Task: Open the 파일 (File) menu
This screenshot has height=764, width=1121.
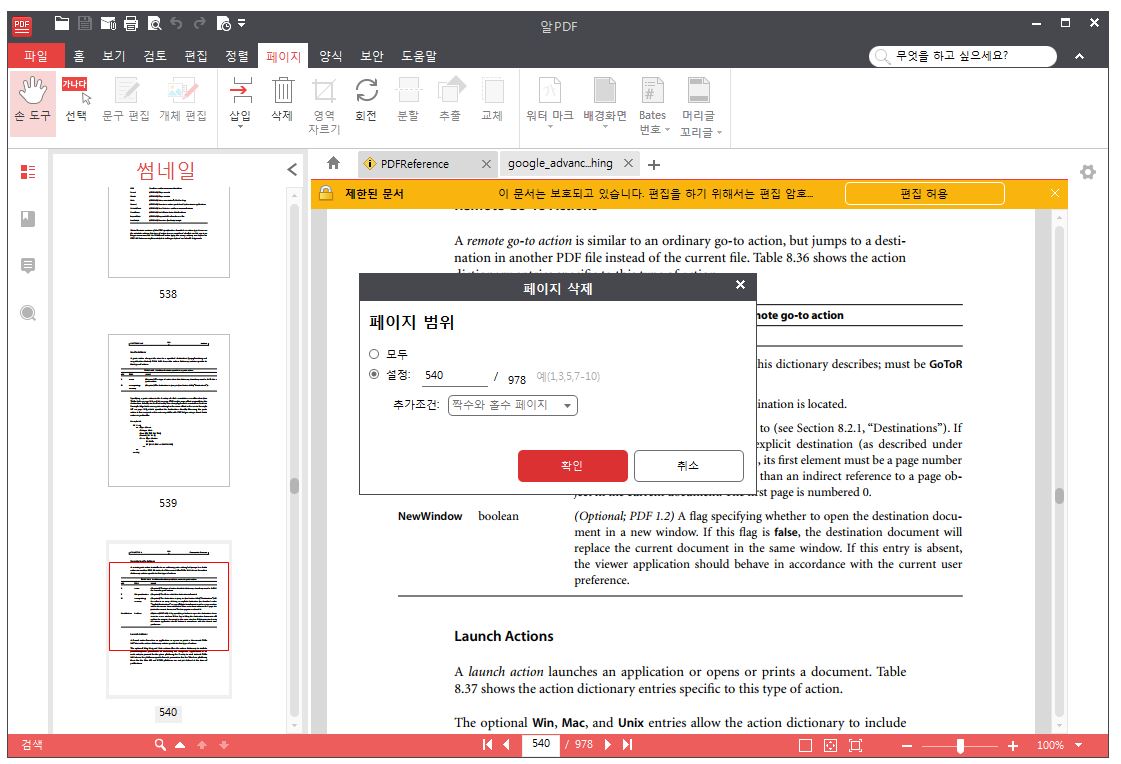Action: [36, 56]
